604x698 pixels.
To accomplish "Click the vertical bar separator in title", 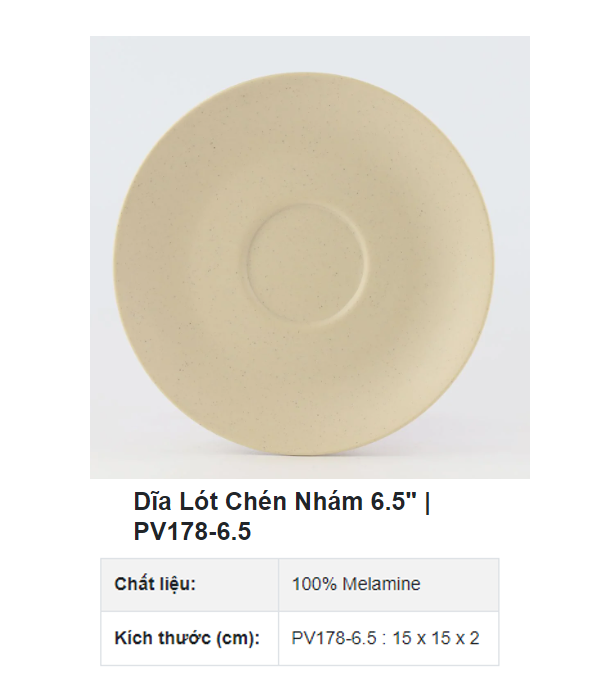I will coord(427,503).
